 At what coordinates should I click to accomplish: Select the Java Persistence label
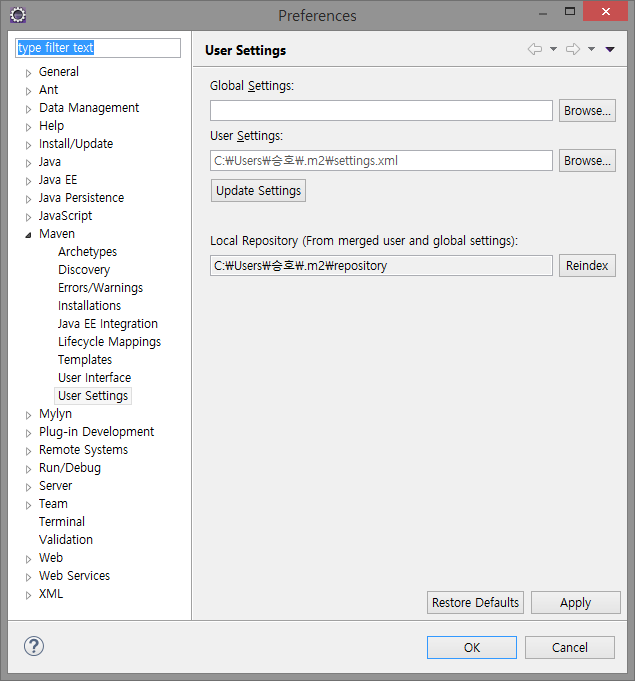point(81,198)
